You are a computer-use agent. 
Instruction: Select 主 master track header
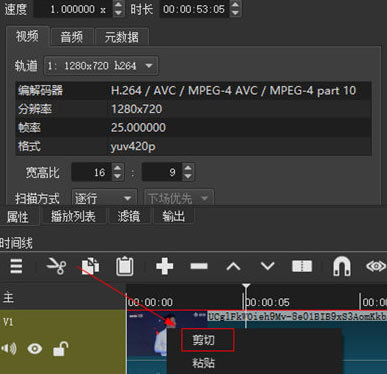click(8, 297)
